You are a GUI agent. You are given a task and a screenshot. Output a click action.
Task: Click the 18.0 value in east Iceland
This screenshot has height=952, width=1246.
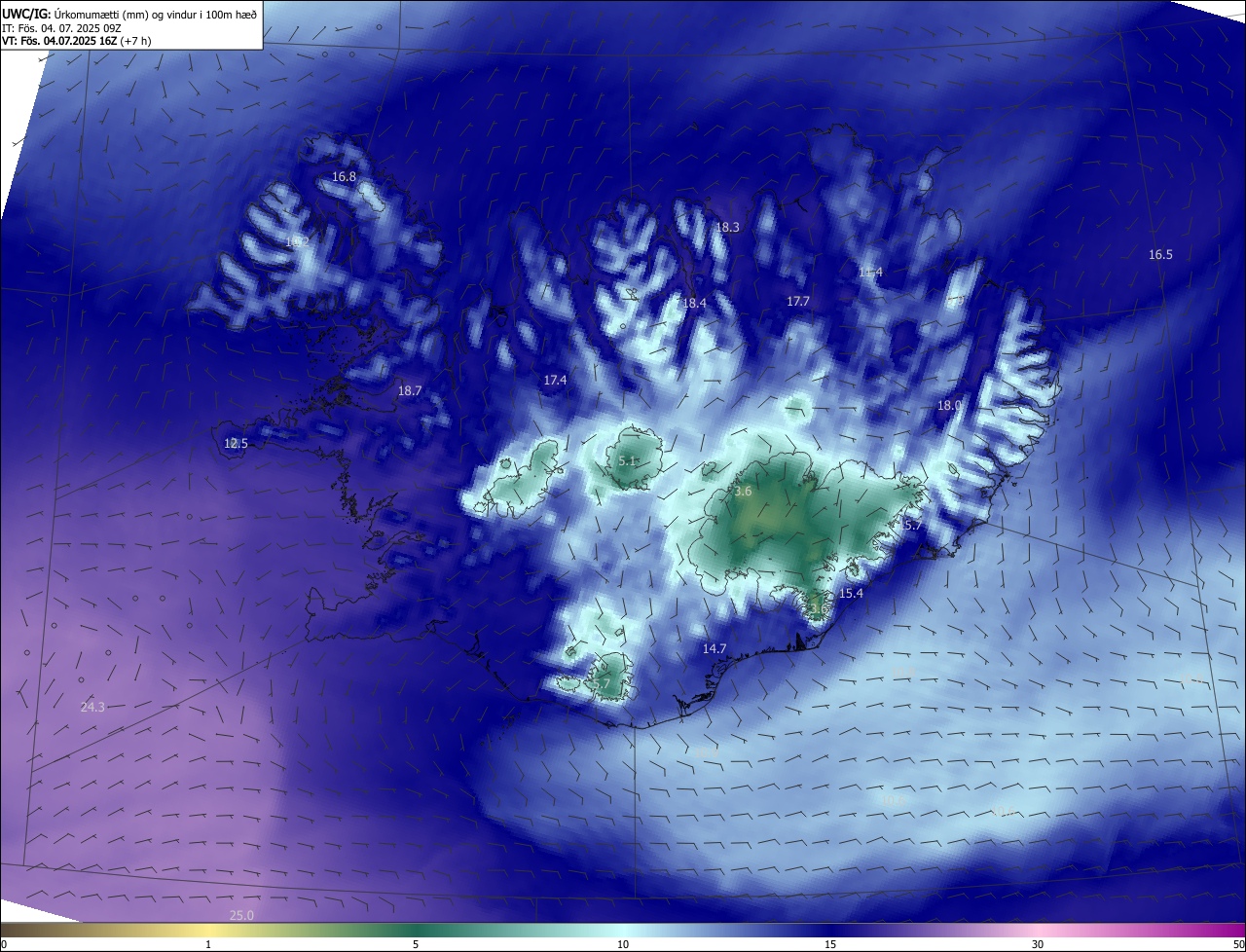(x=949, y=405)
